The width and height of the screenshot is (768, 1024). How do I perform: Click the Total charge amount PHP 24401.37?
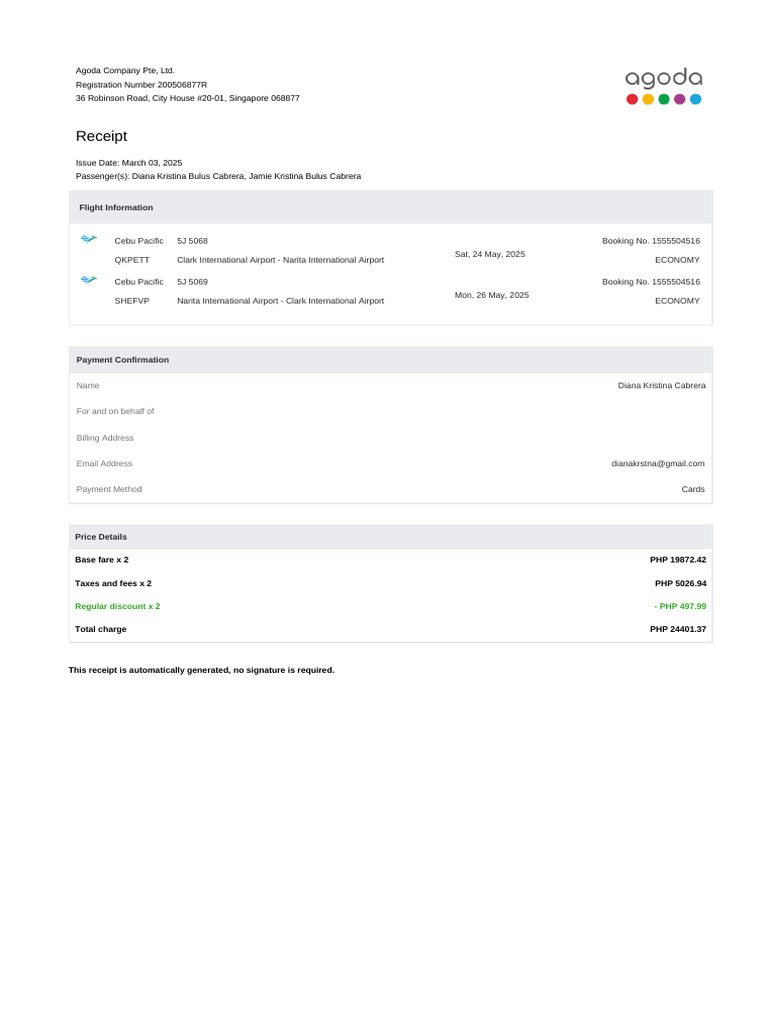click(x=678, y=629)
